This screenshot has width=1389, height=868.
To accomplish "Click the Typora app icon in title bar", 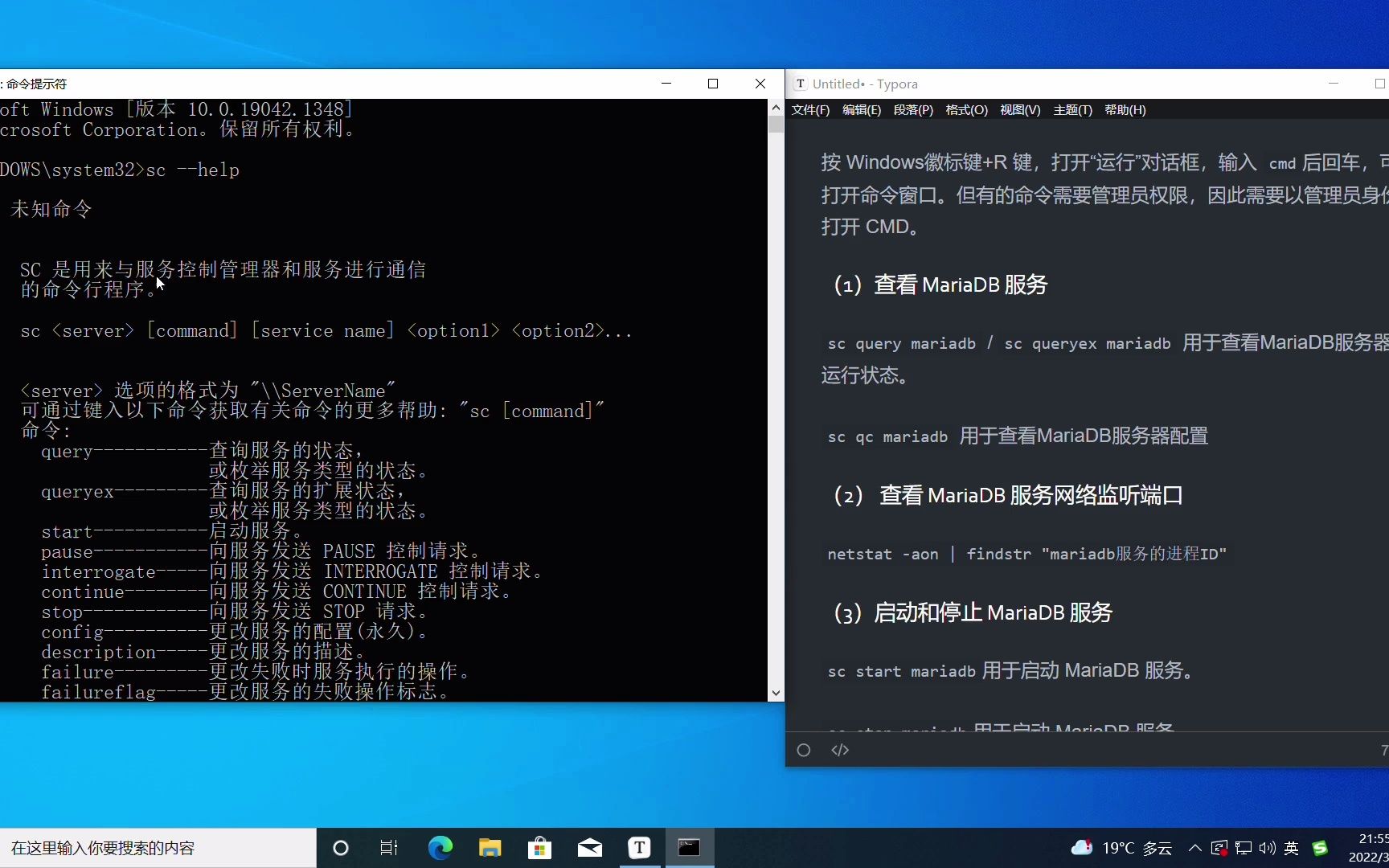I will (x=801, y=84).
